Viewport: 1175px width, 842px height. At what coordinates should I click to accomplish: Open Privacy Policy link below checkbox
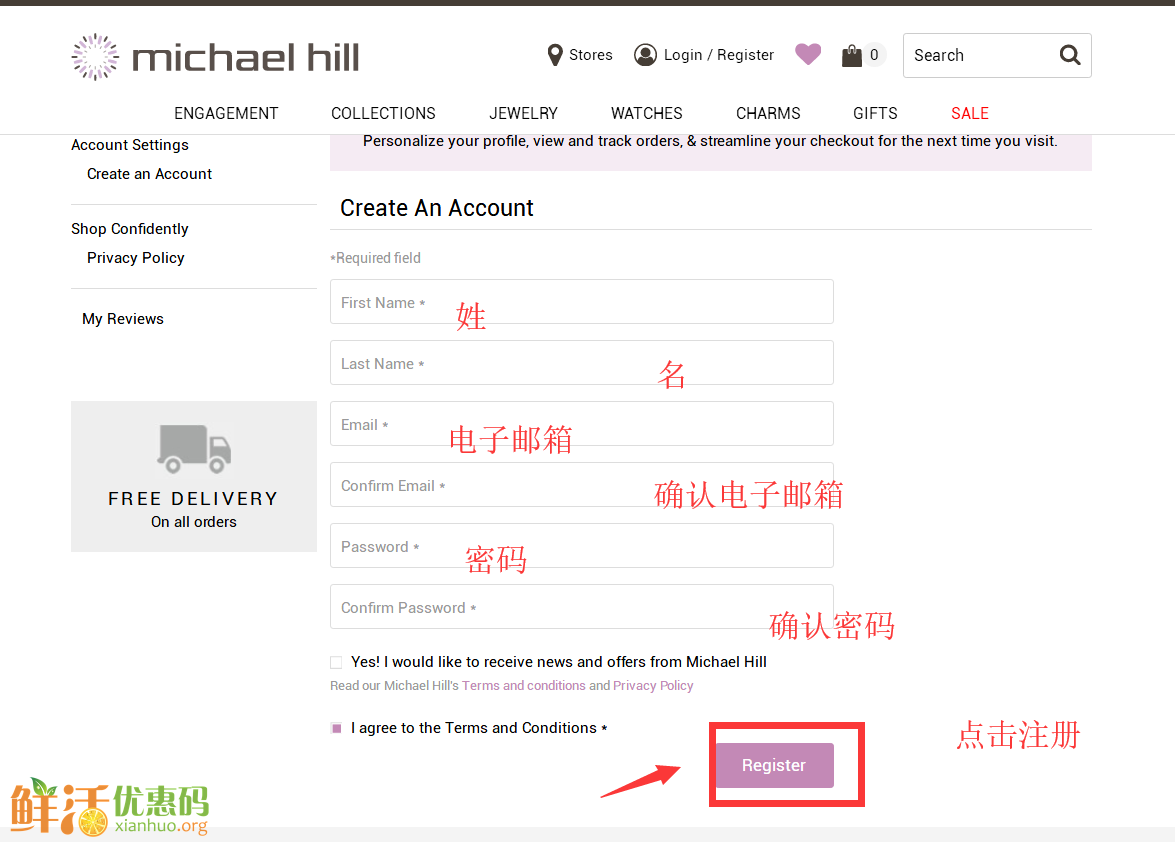click(x=653, y=685)
